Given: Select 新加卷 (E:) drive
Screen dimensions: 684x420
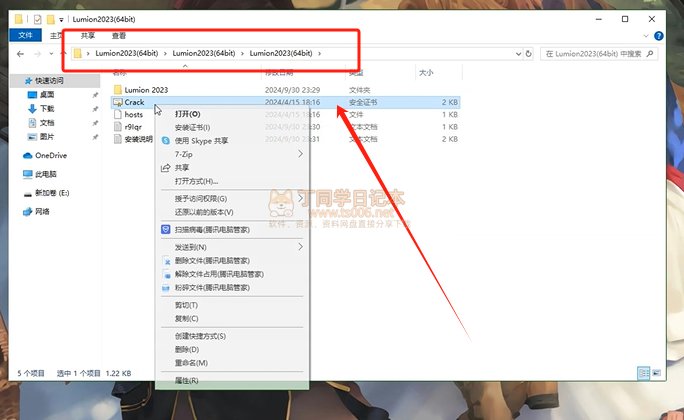Looking at the screenshot, I should (x=52, y=193).
